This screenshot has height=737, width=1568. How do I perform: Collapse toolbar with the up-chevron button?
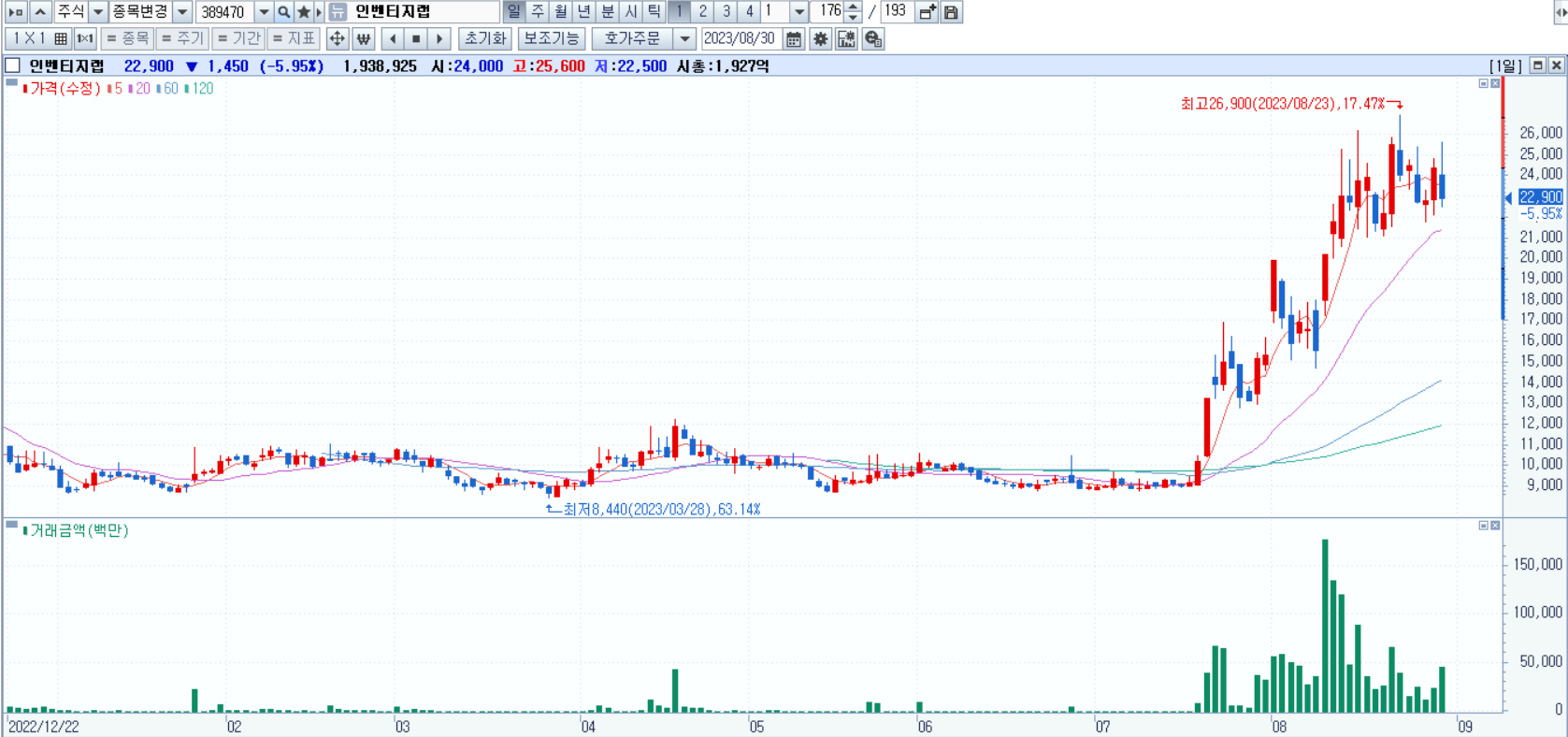40,12
